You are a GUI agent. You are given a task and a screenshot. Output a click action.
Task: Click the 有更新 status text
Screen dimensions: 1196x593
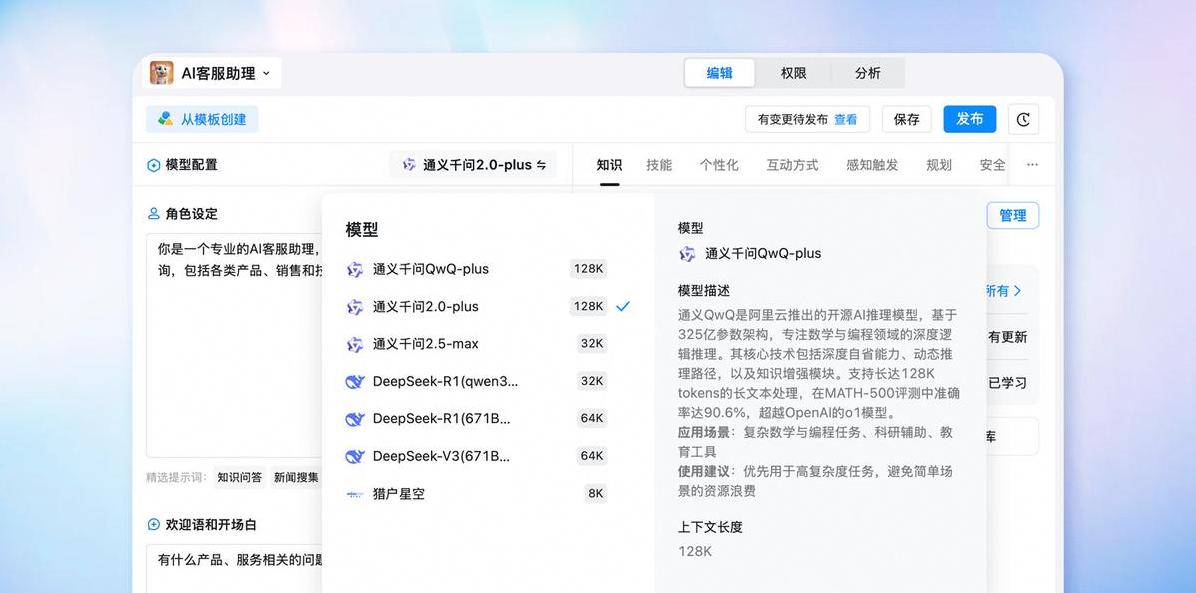(x=1008, y=337)
